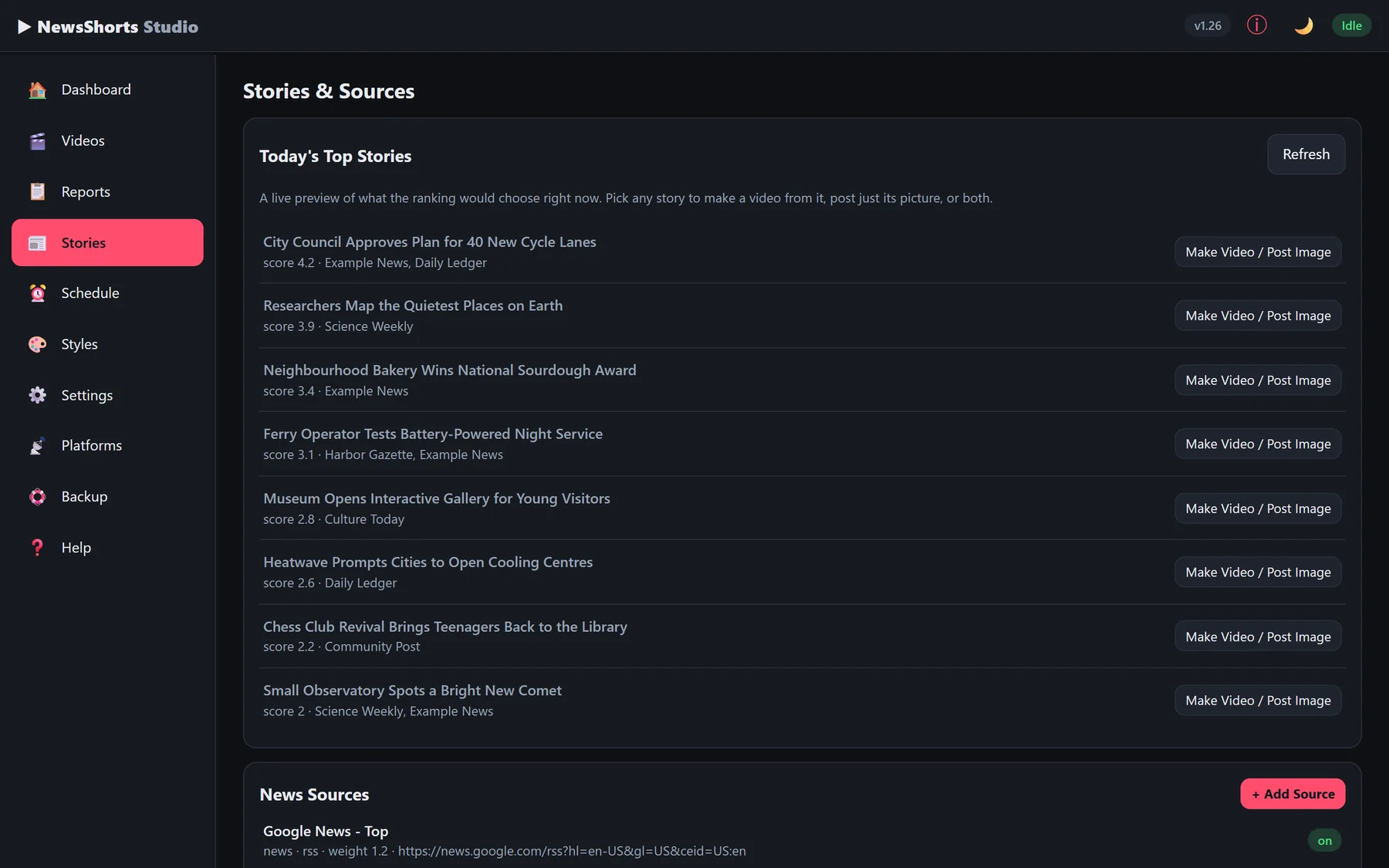Toggle the Google News source on switch
The width and height of the screenshot is (1389, 868).
pos(1324,840)
